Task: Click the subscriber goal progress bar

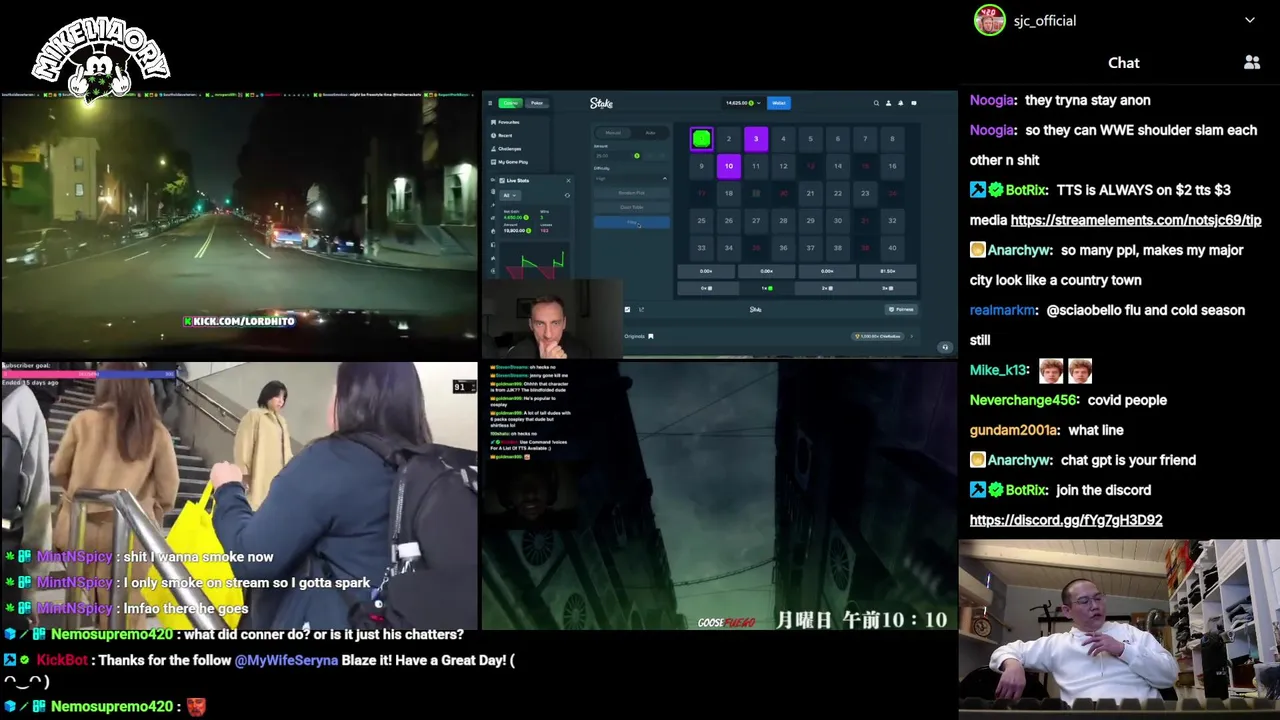Action: [x=90, y=374]
